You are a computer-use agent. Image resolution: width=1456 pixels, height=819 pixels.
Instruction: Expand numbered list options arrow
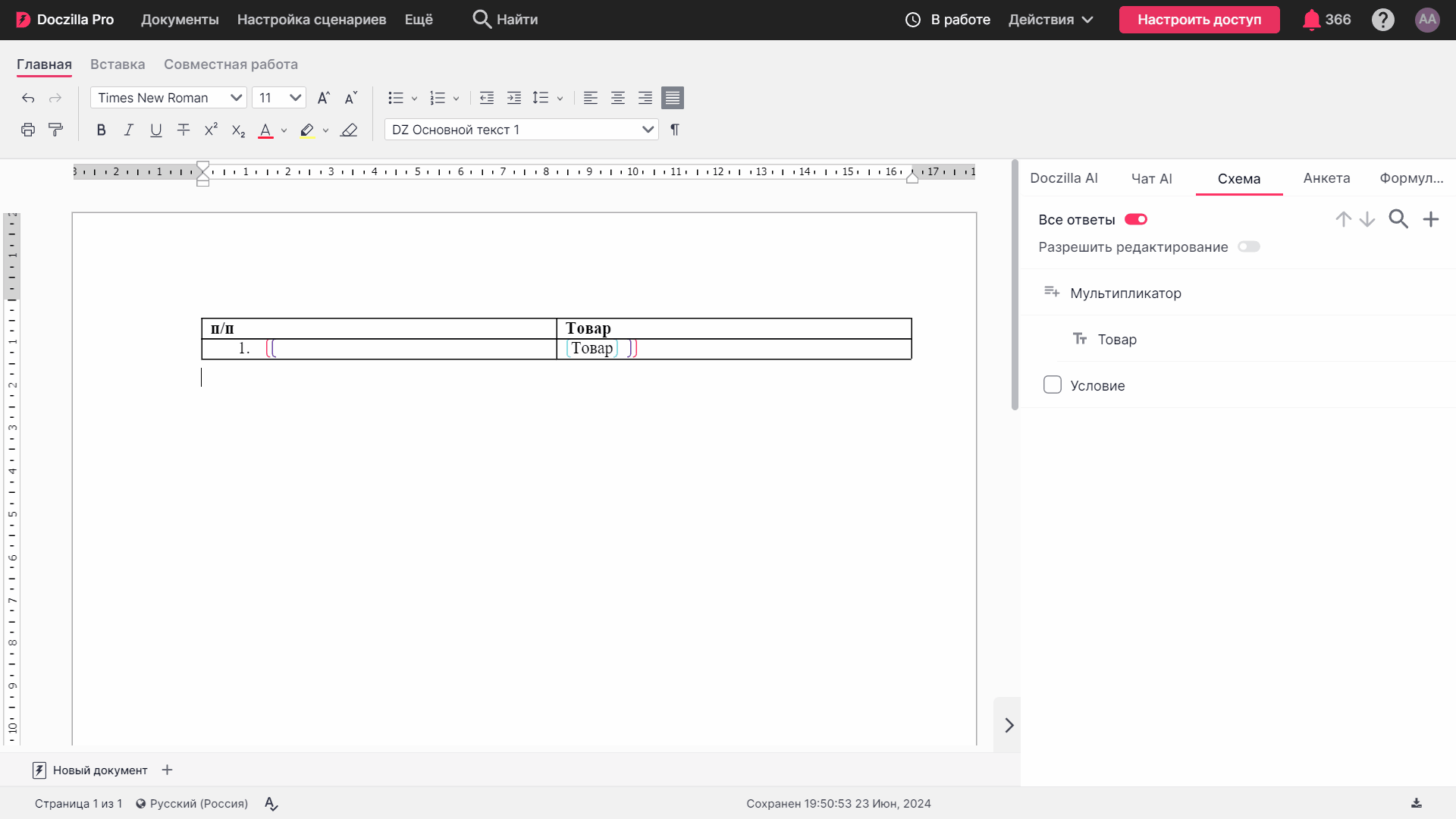tap(457, 99)
